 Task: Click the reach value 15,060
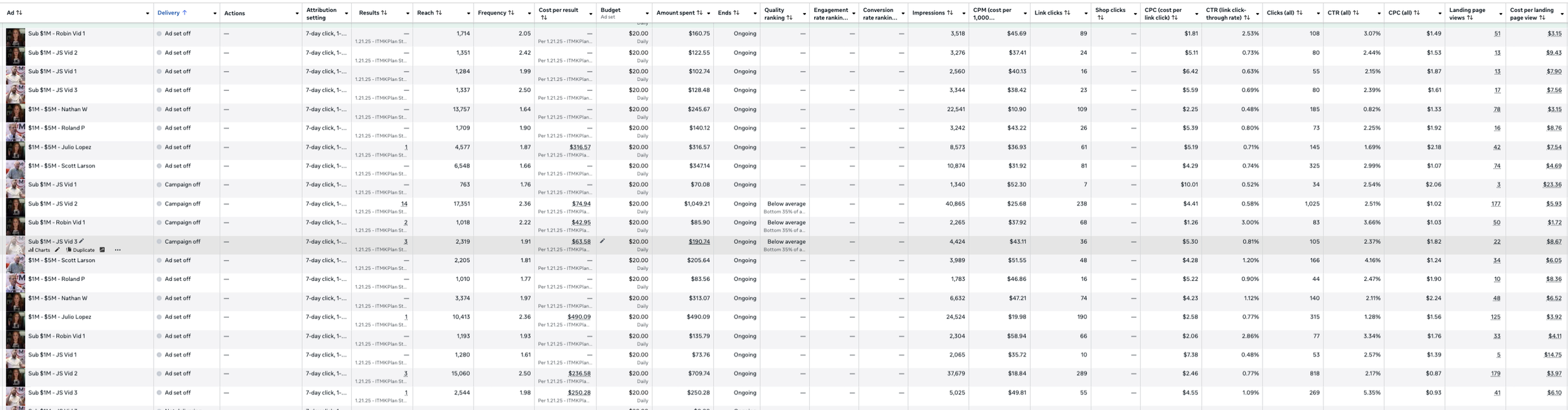click(460, 373)
